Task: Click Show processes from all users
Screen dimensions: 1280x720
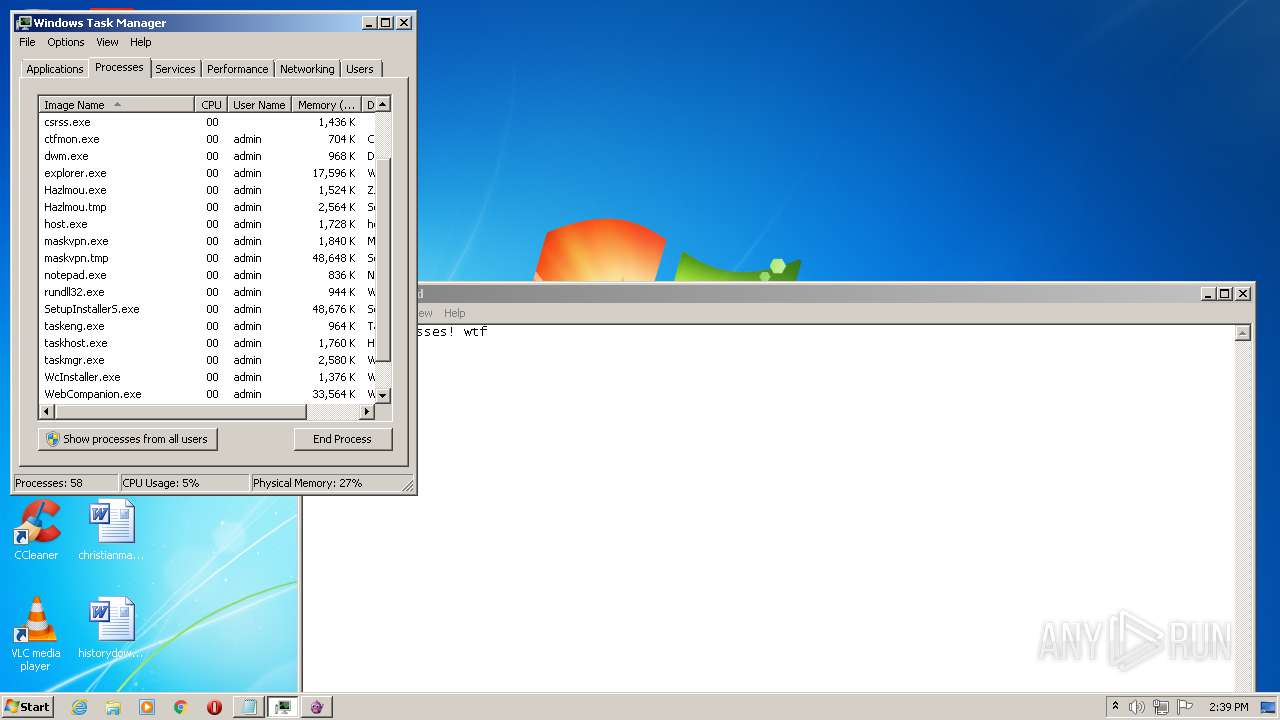Action: pyautogui.click(x=127, y=439)
